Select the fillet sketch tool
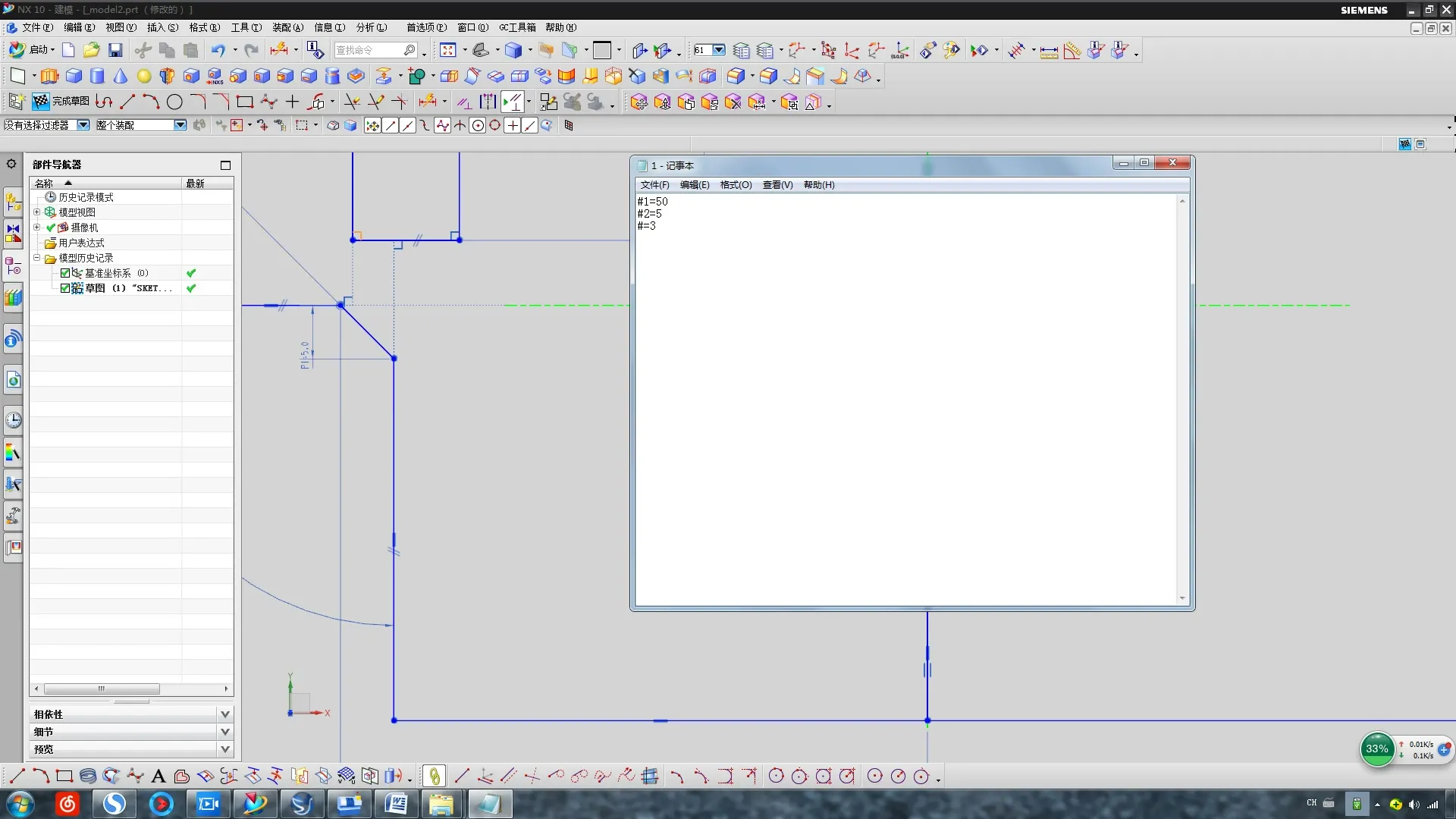 click(x=197, y=102)
